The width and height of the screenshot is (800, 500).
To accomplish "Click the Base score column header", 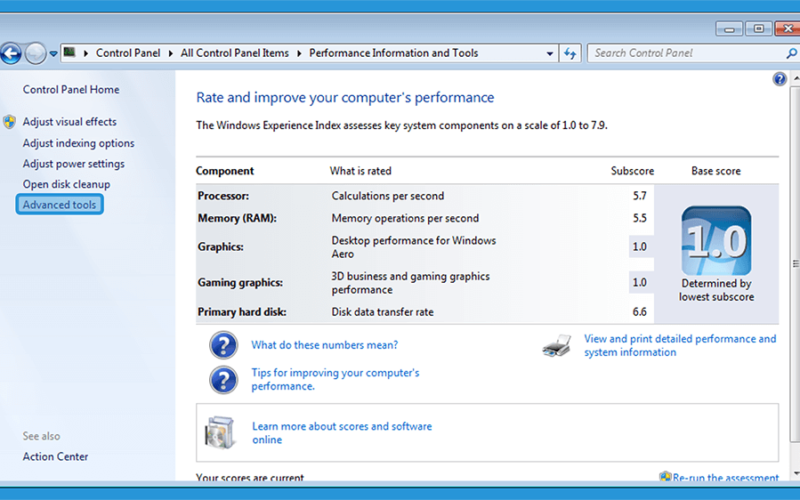I will [x=716, y=171].
